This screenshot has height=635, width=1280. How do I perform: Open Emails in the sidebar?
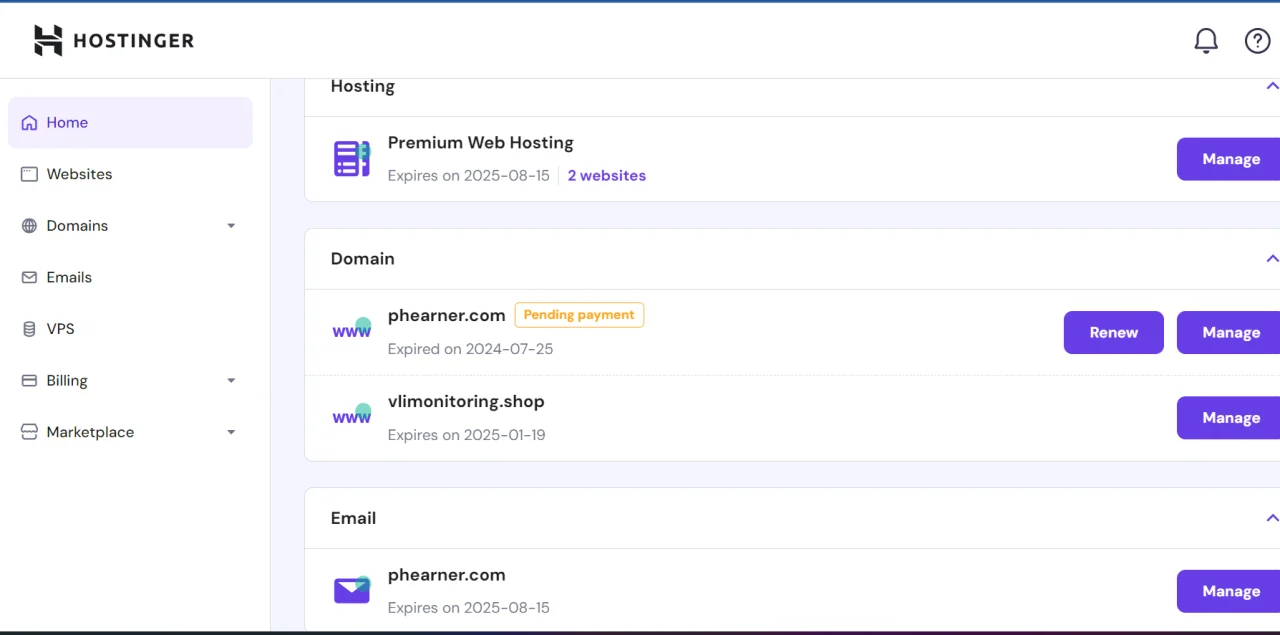pos(130,278)
